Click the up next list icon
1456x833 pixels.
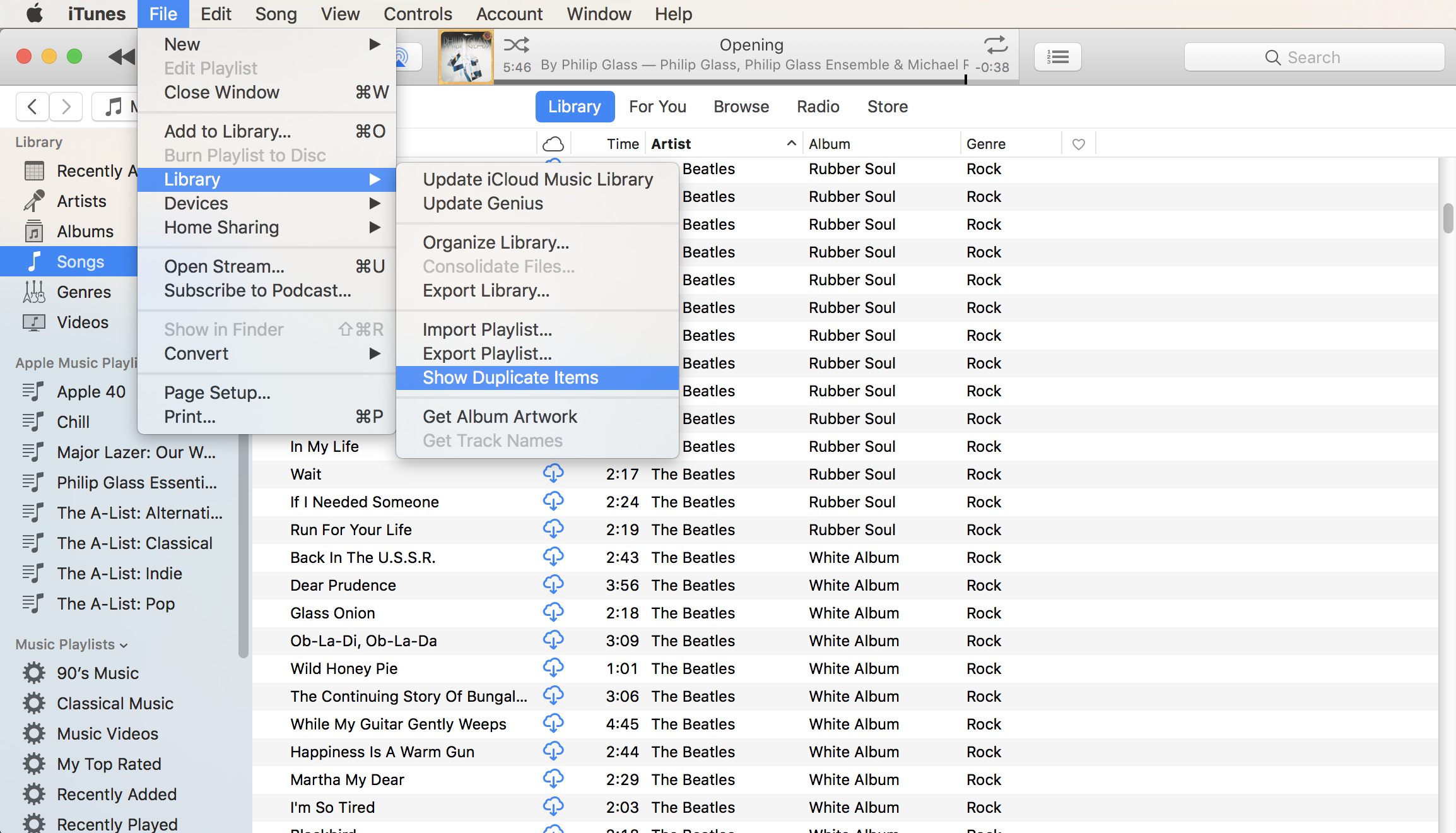(x=1057, y=57)
